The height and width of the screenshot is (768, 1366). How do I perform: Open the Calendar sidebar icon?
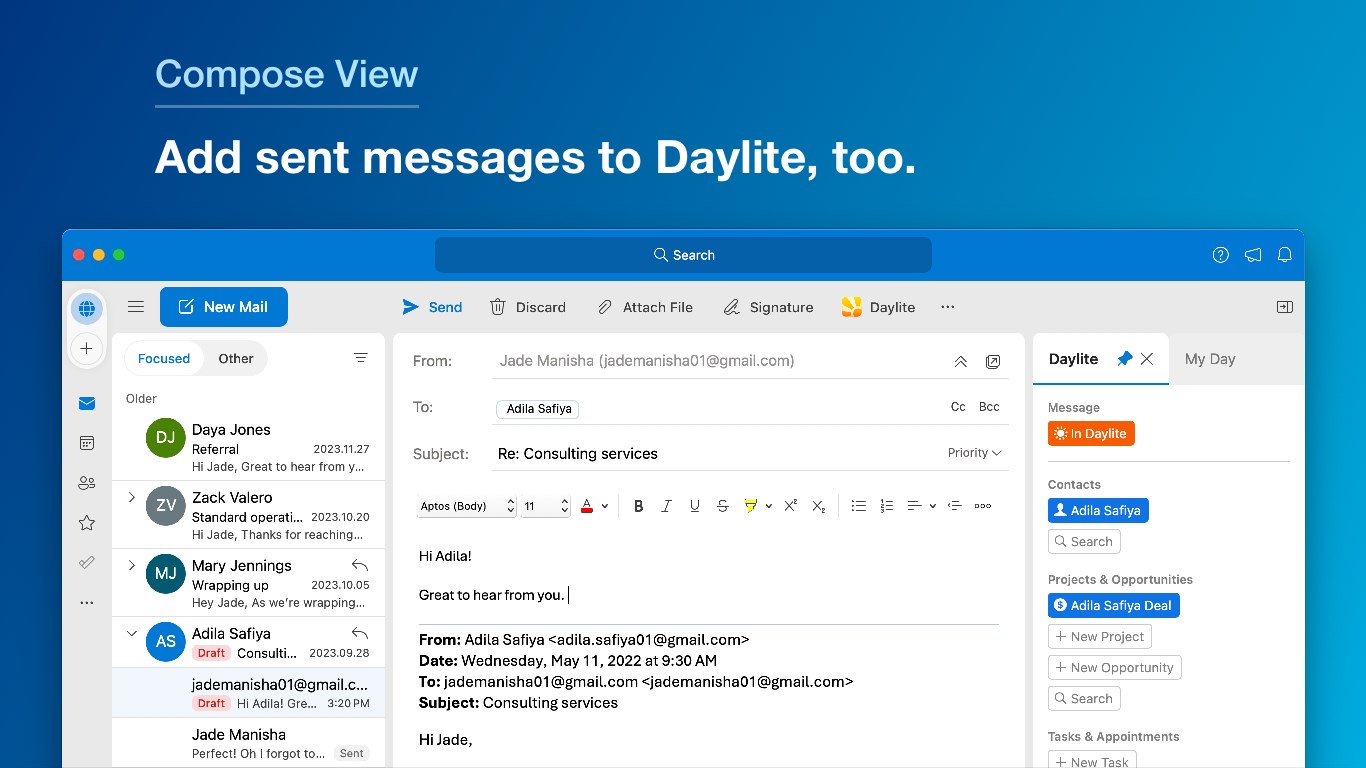pos(87,443)
